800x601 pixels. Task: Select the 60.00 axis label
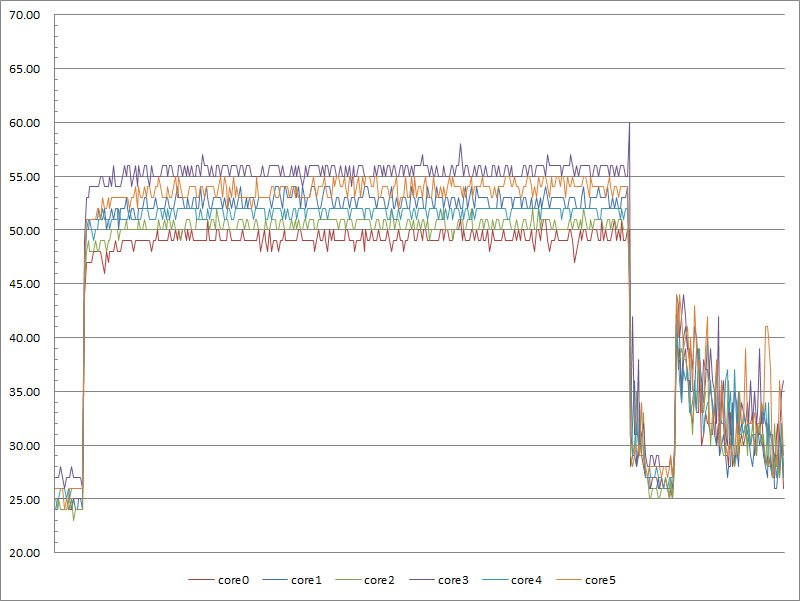click(24, 123)
